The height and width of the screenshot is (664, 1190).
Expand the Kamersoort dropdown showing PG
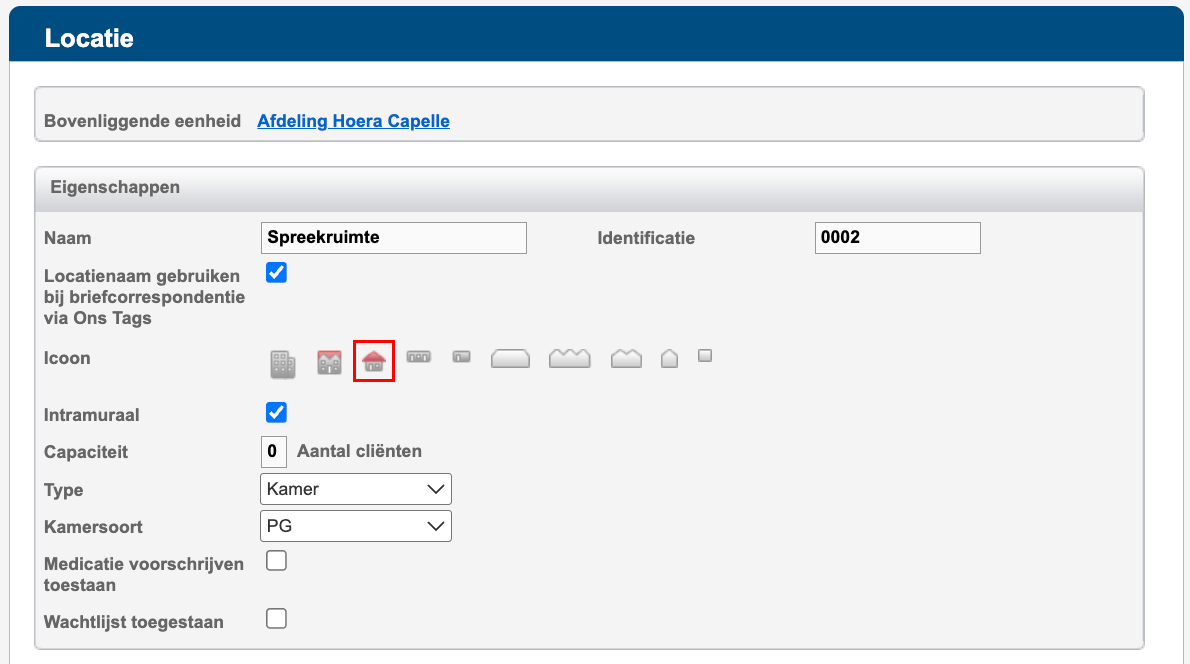click(356, 526)
